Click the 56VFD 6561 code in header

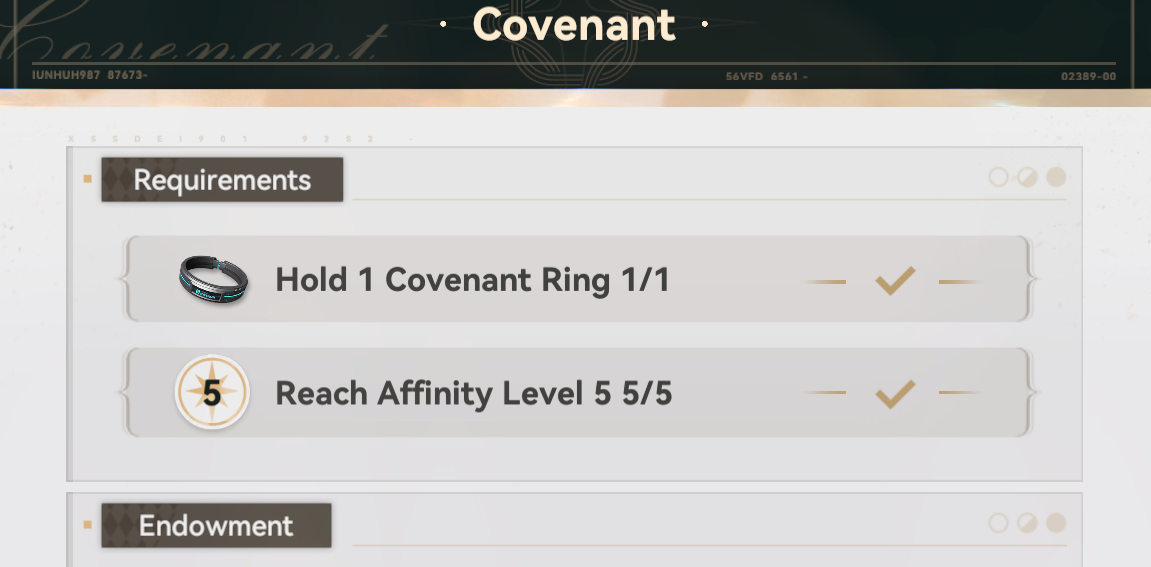point(766,76)
